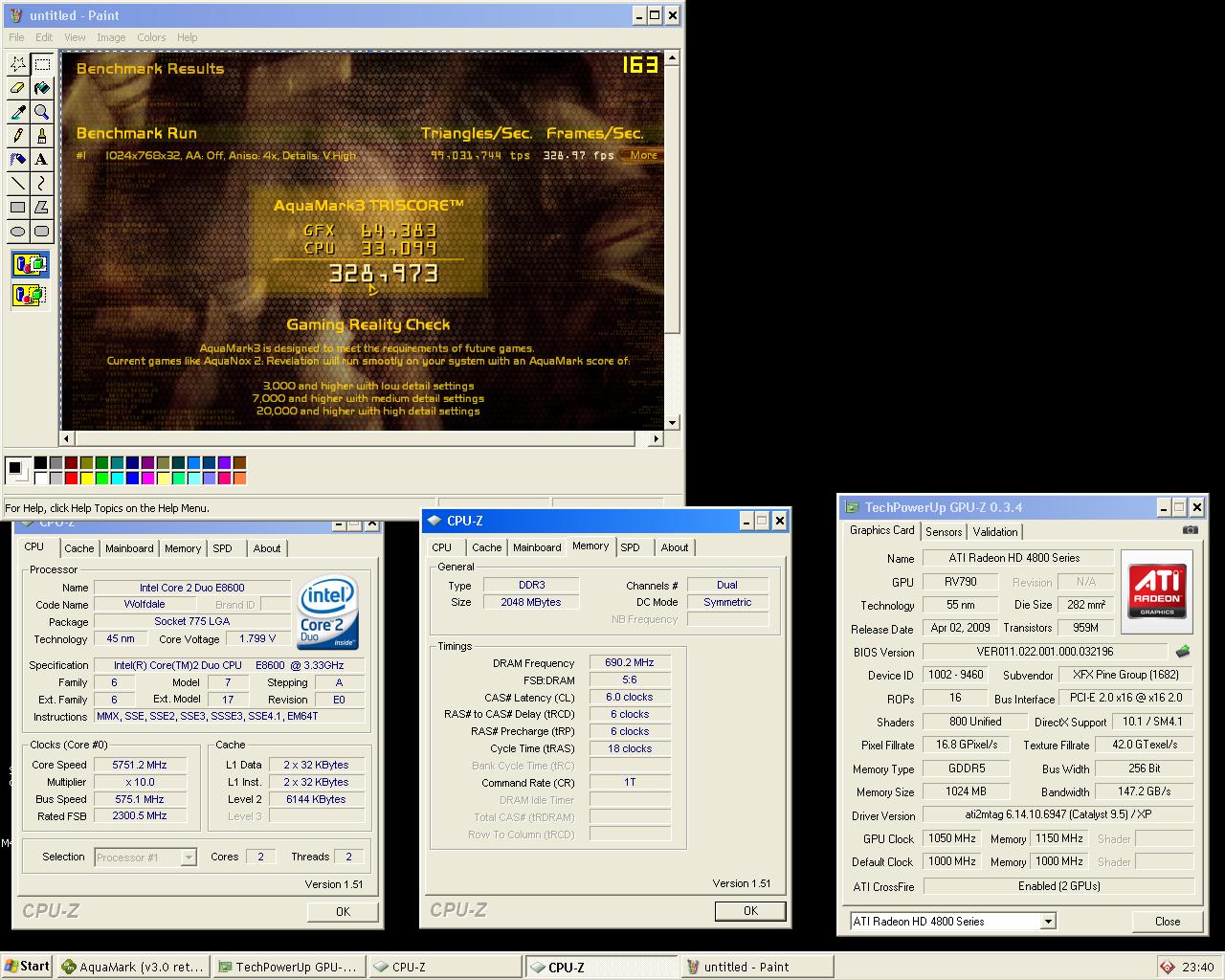
Task: Pick the orange color swatch in the palette
Action: [x=239, y=478]
